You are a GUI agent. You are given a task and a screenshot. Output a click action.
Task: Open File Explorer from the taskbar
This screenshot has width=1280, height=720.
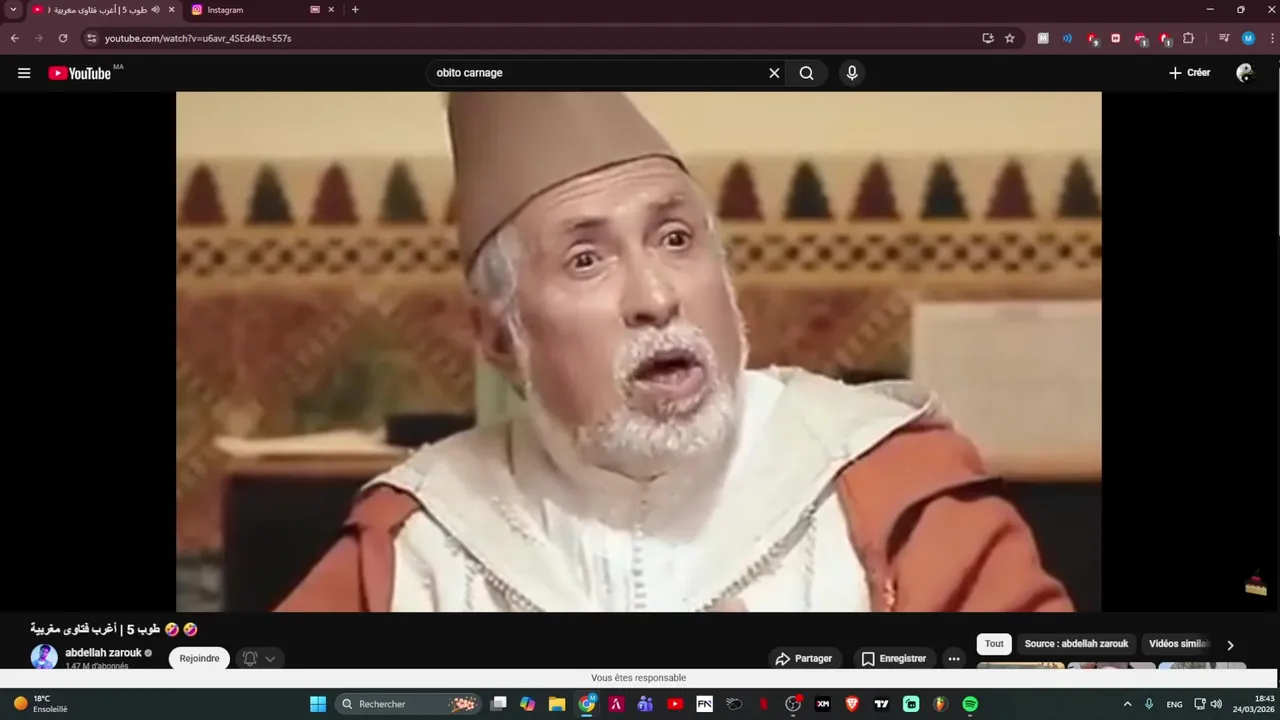[x=557, y=704]
